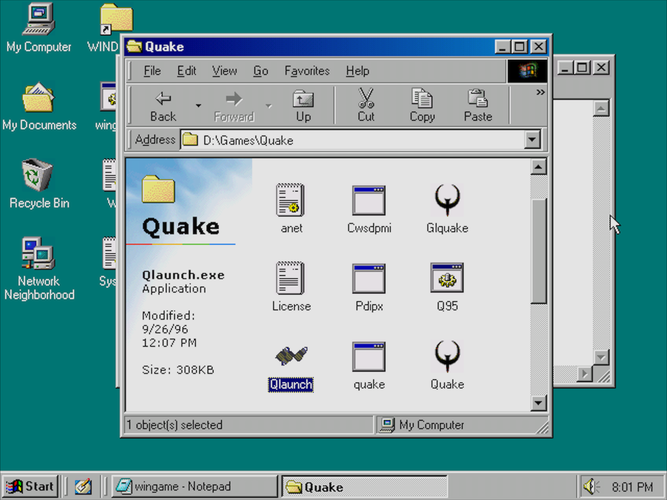Switch to wingame - Notepad taskbar button
This screenshot has width=667, height=500.
(194, 487)
